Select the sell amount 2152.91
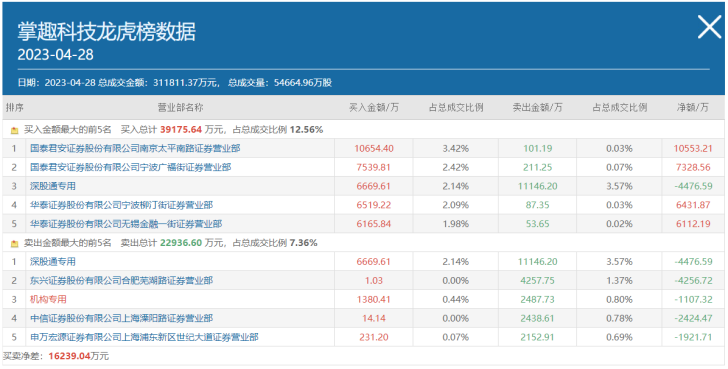Screen dimensions: 728x369 537,337
